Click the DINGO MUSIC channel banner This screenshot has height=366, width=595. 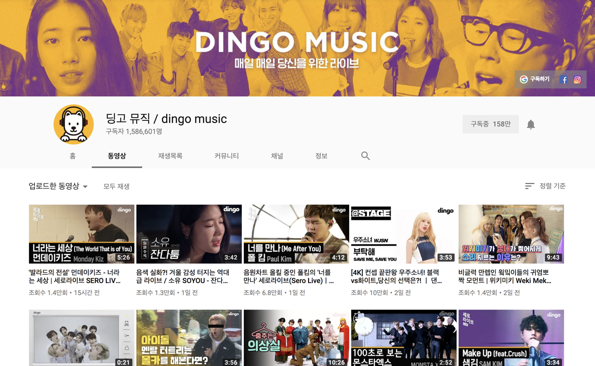(x=298, y=48)
